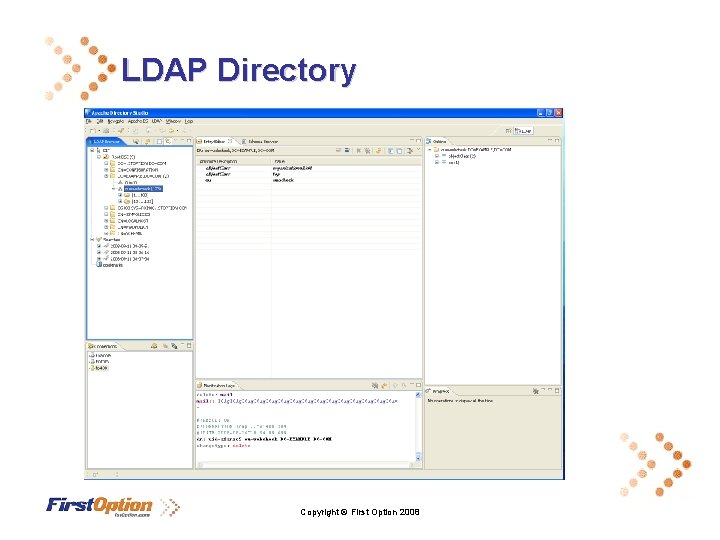Image resolution: width=720 pixels, height=540 pixels.
Task: Expand objectClass (2) in Outline
Action: pyautogui.click(x=437, y=156)
